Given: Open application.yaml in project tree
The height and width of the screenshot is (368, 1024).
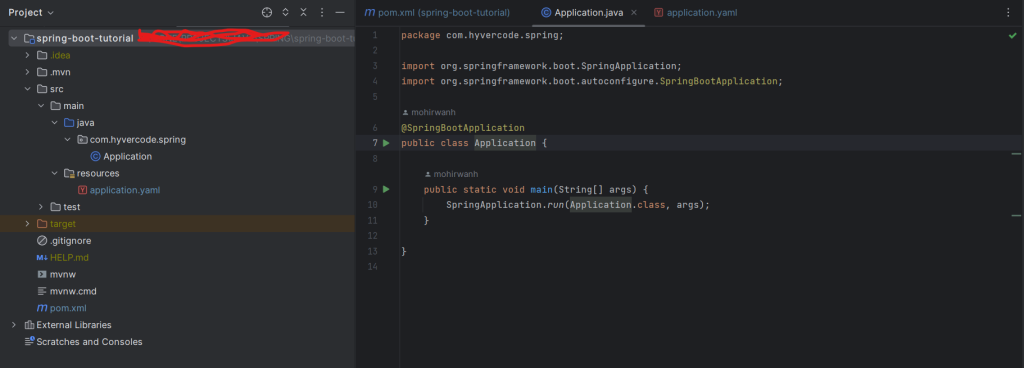Looking at the screenshot, I should 125,191.
